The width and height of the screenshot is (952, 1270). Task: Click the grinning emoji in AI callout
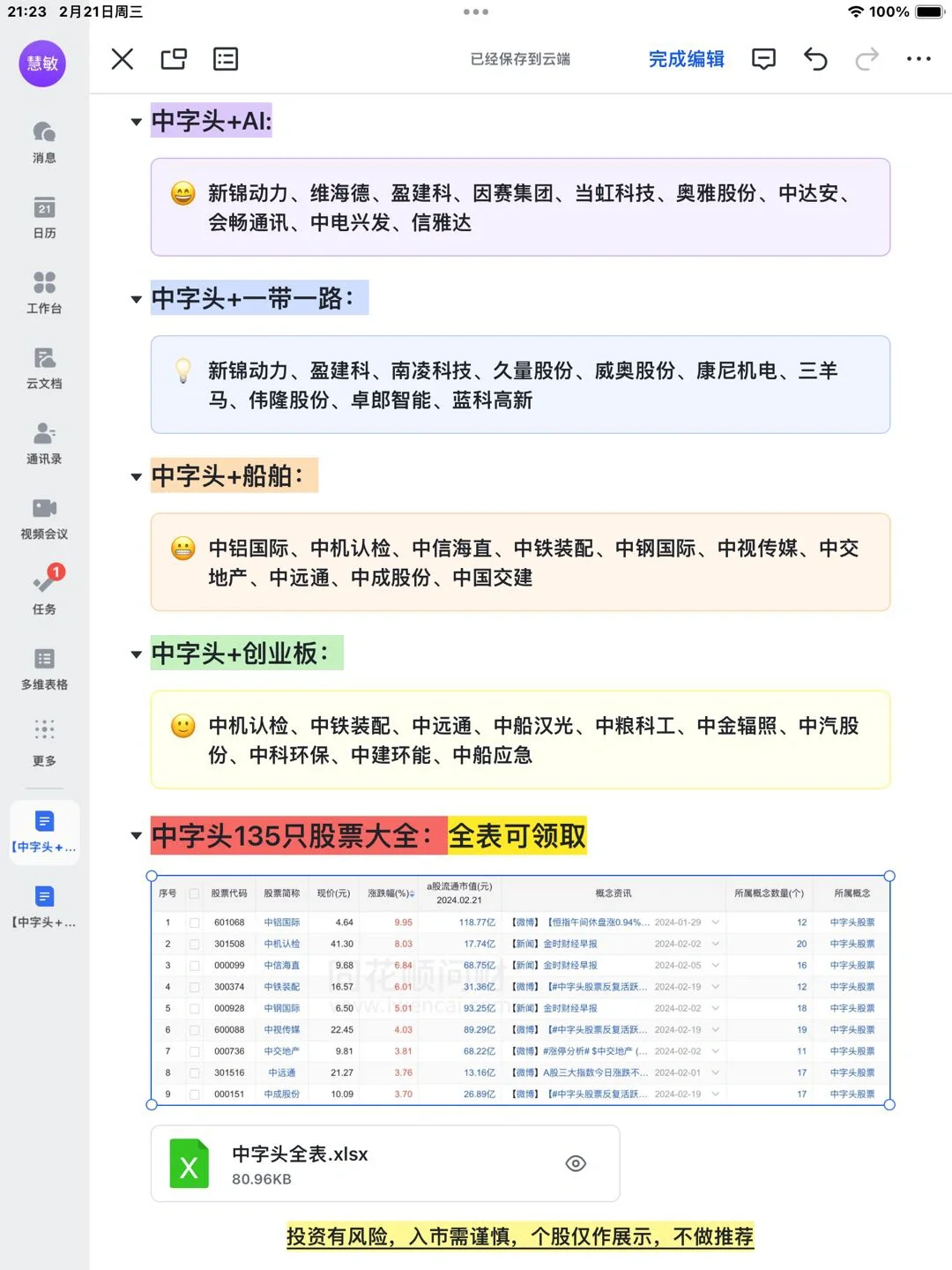(x=182, y=193)
